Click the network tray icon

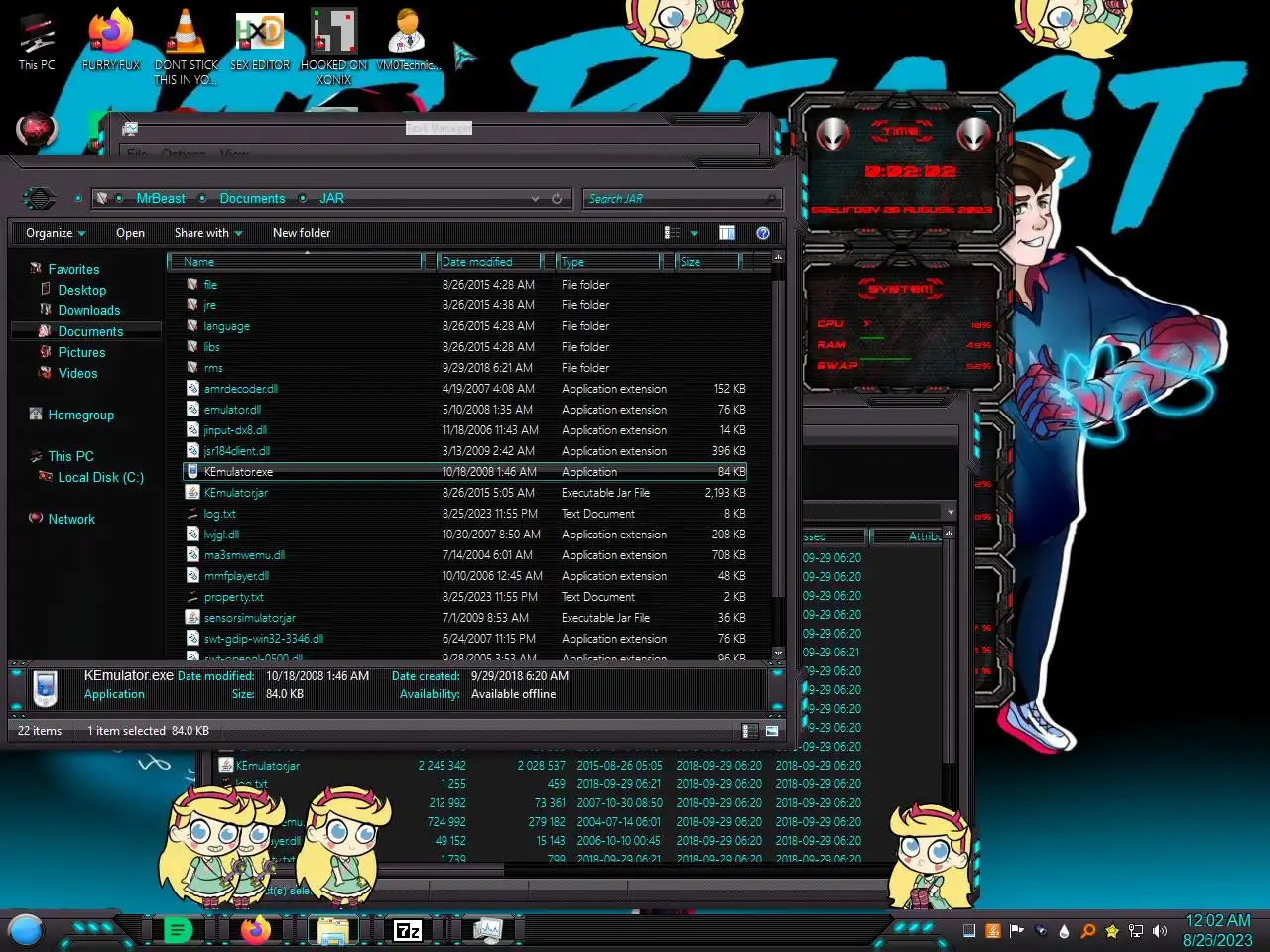coord(1136,931)
